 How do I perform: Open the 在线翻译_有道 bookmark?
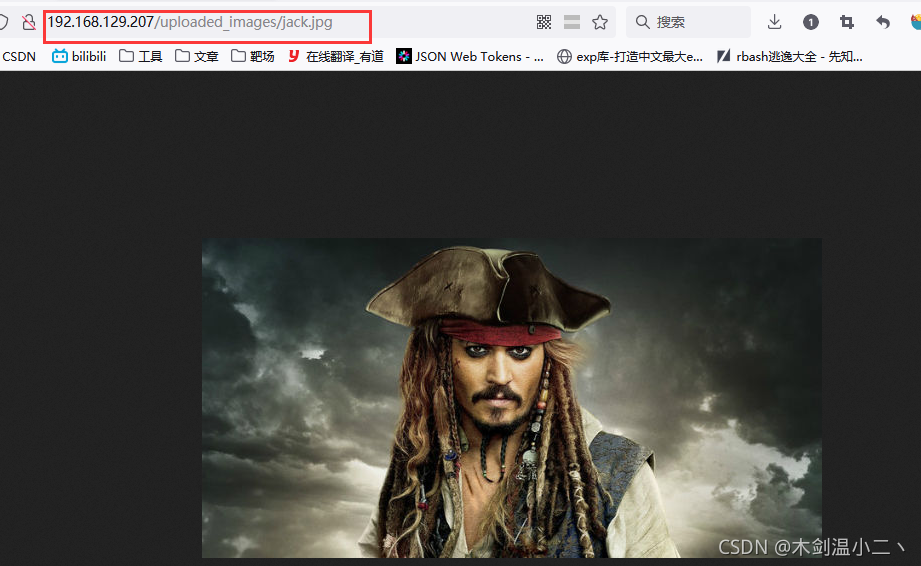[x=336, y=56]
